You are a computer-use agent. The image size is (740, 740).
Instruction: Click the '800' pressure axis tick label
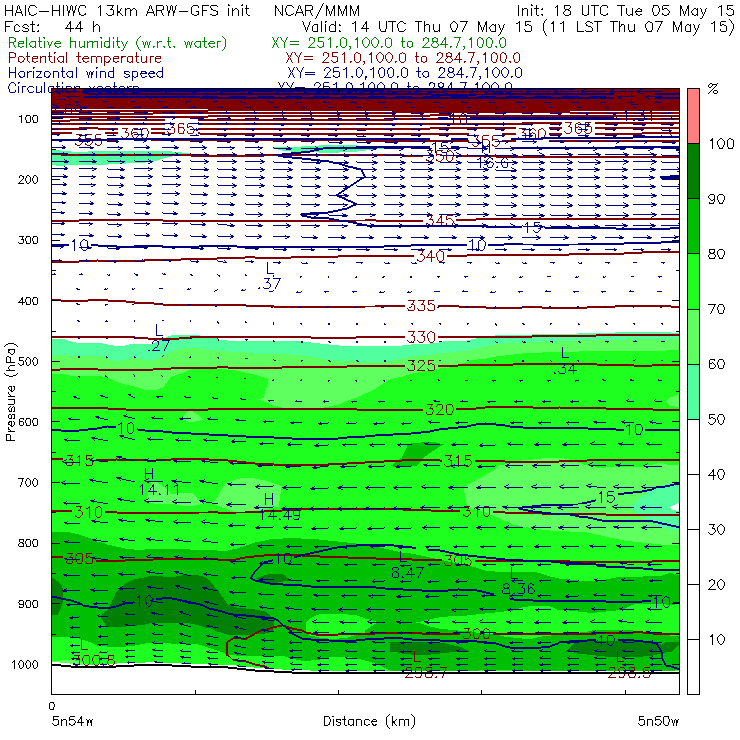(x=28, y=543)
